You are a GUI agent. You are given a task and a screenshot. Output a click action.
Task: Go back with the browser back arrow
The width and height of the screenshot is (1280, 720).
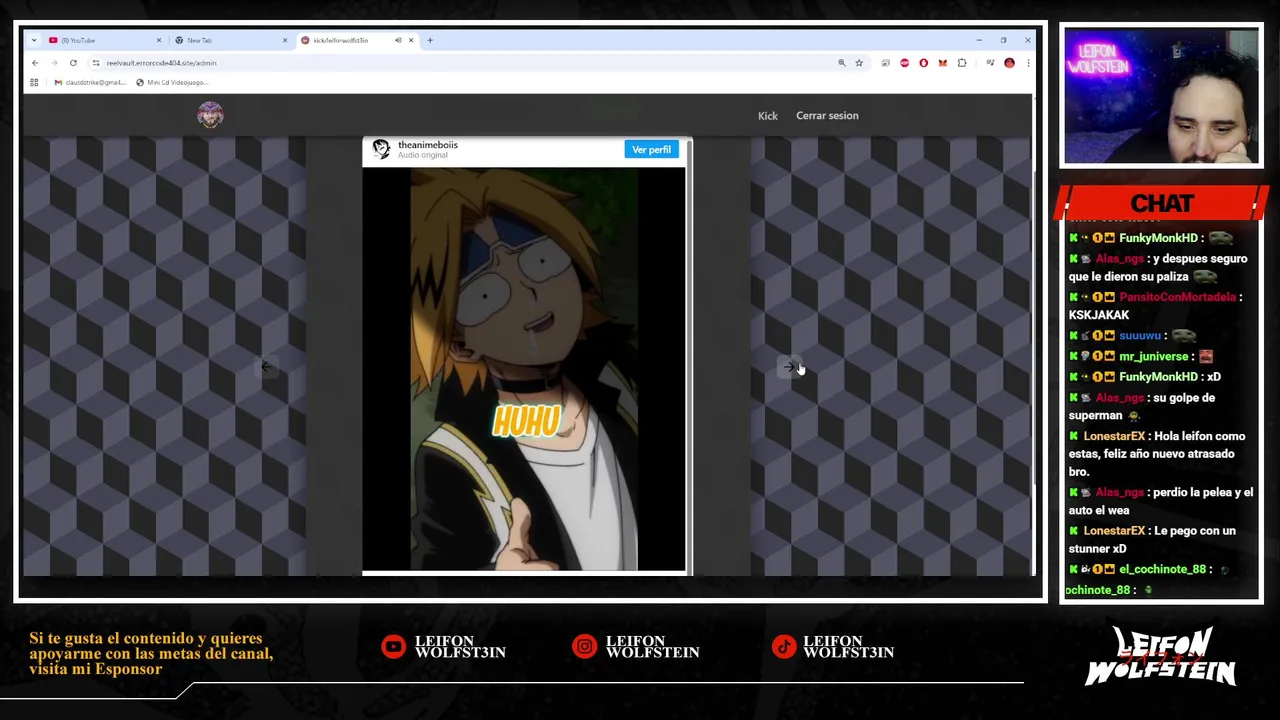pos(35,63)
